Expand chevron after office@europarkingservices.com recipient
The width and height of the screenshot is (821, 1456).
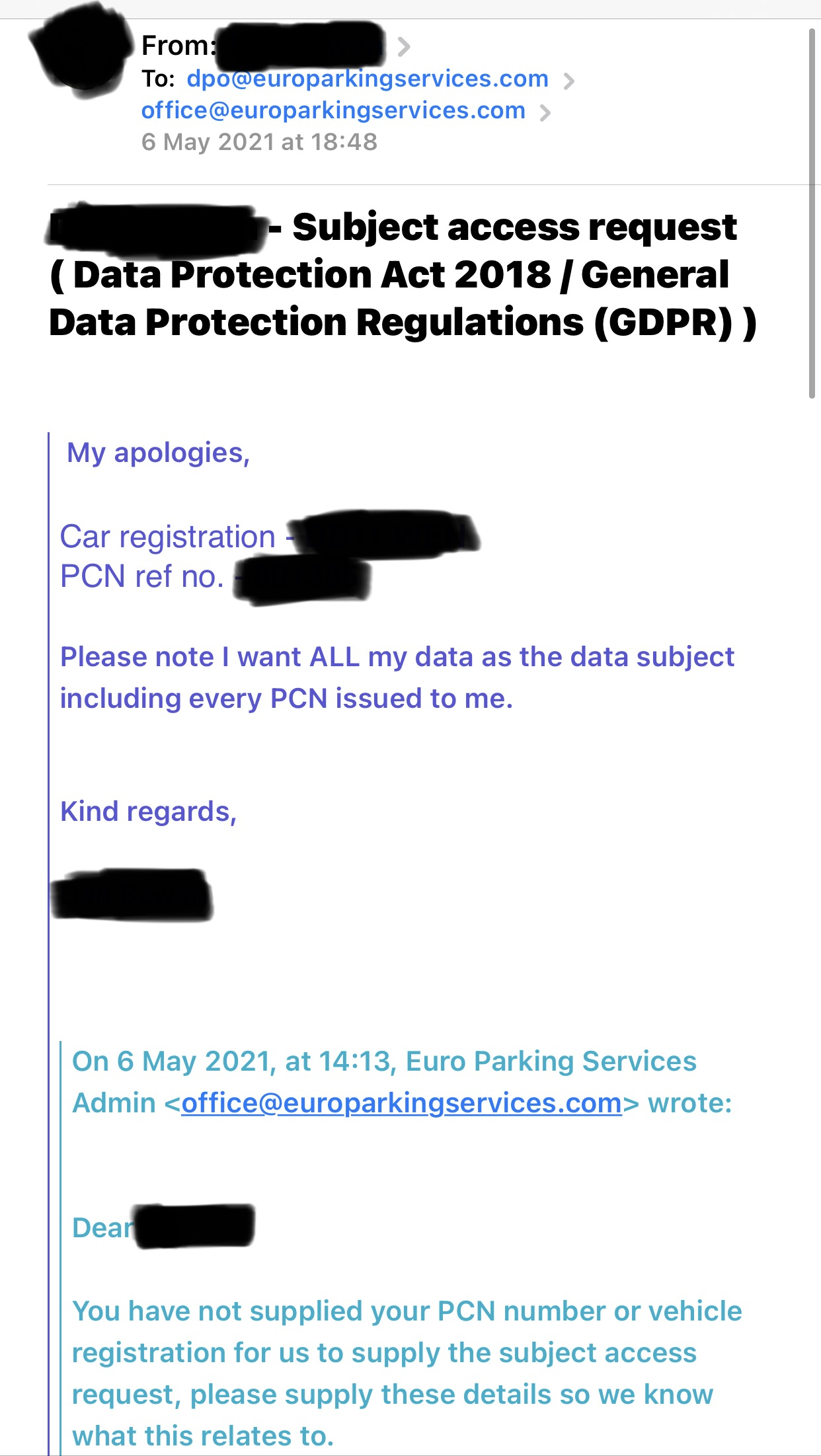(x=545, y=113)
